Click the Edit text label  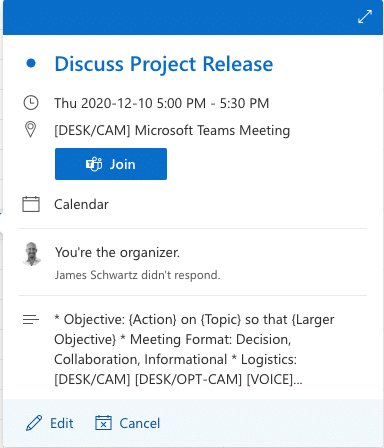click(62, 423)
